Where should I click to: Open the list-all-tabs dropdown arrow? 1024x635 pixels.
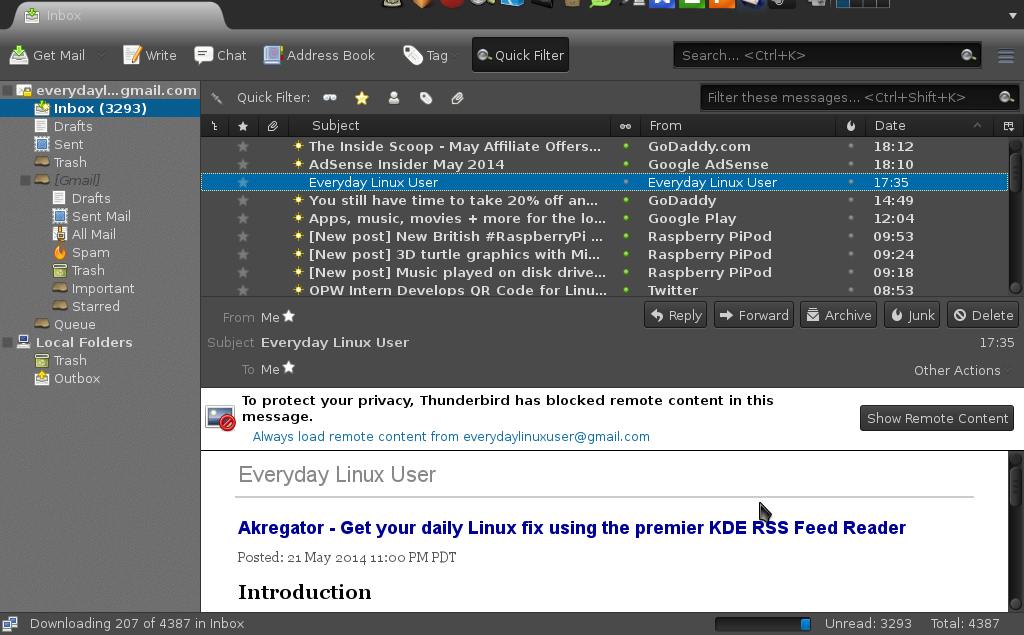click(1012, 16)
